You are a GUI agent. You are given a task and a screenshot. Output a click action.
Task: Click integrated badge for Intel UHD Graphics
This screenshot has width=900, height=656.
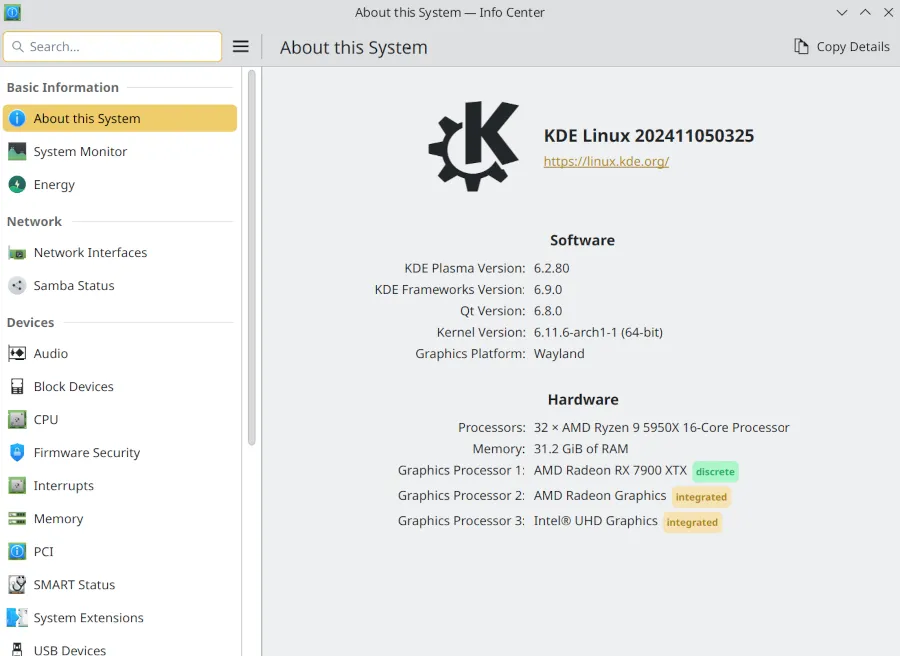click(x=692, y=522)
